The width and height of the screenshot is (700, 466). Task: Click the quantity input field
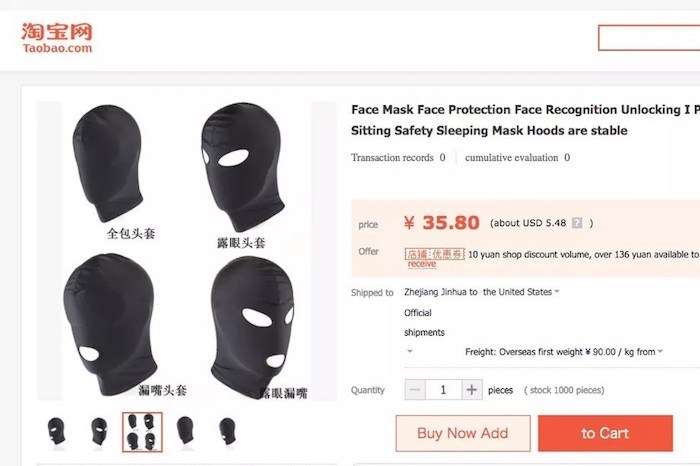[x=443, y=390]
